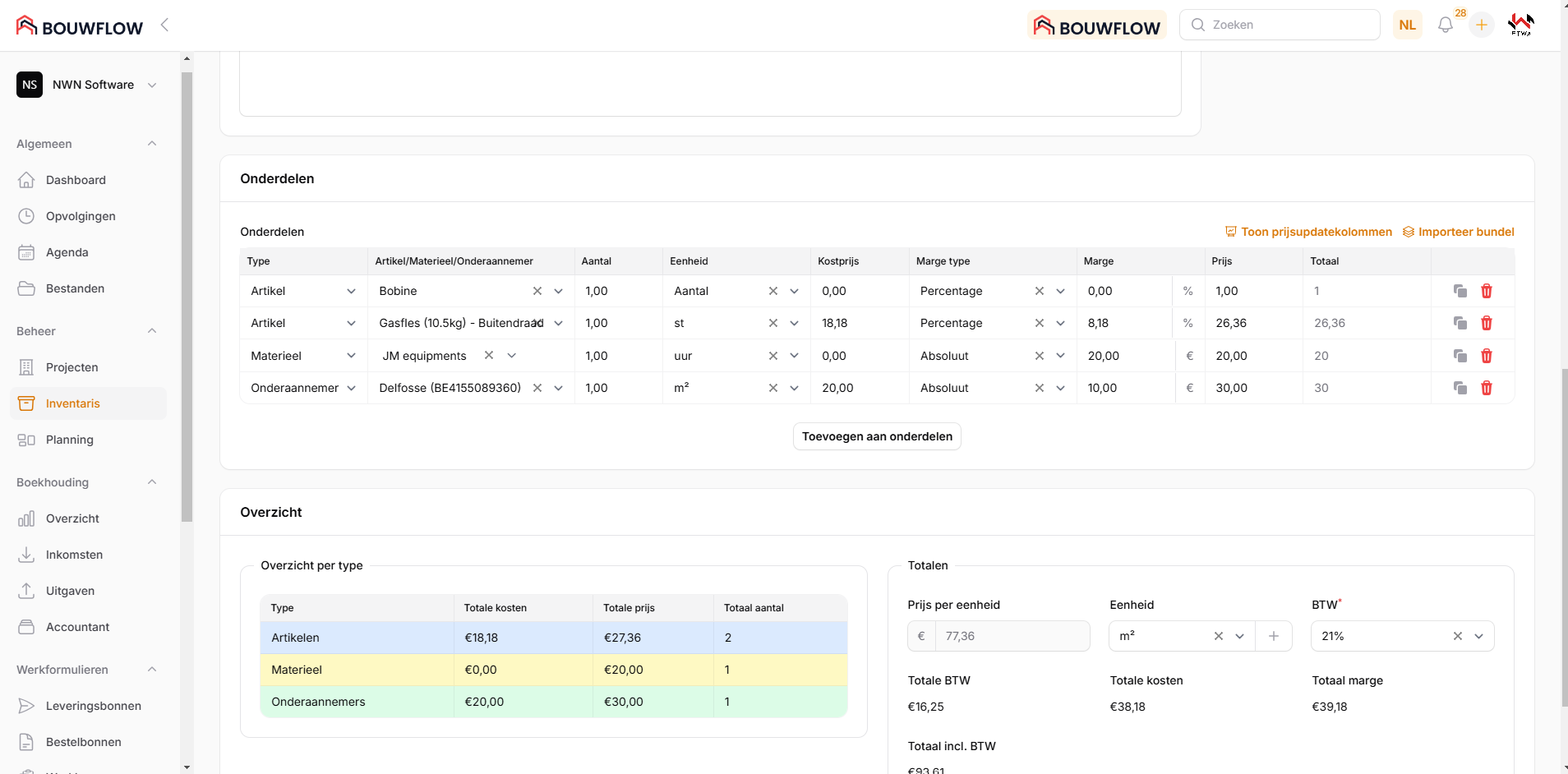This screenshot has width=1568, height=774.
Task: Open notifications bell
Action: click(1445, 25)
